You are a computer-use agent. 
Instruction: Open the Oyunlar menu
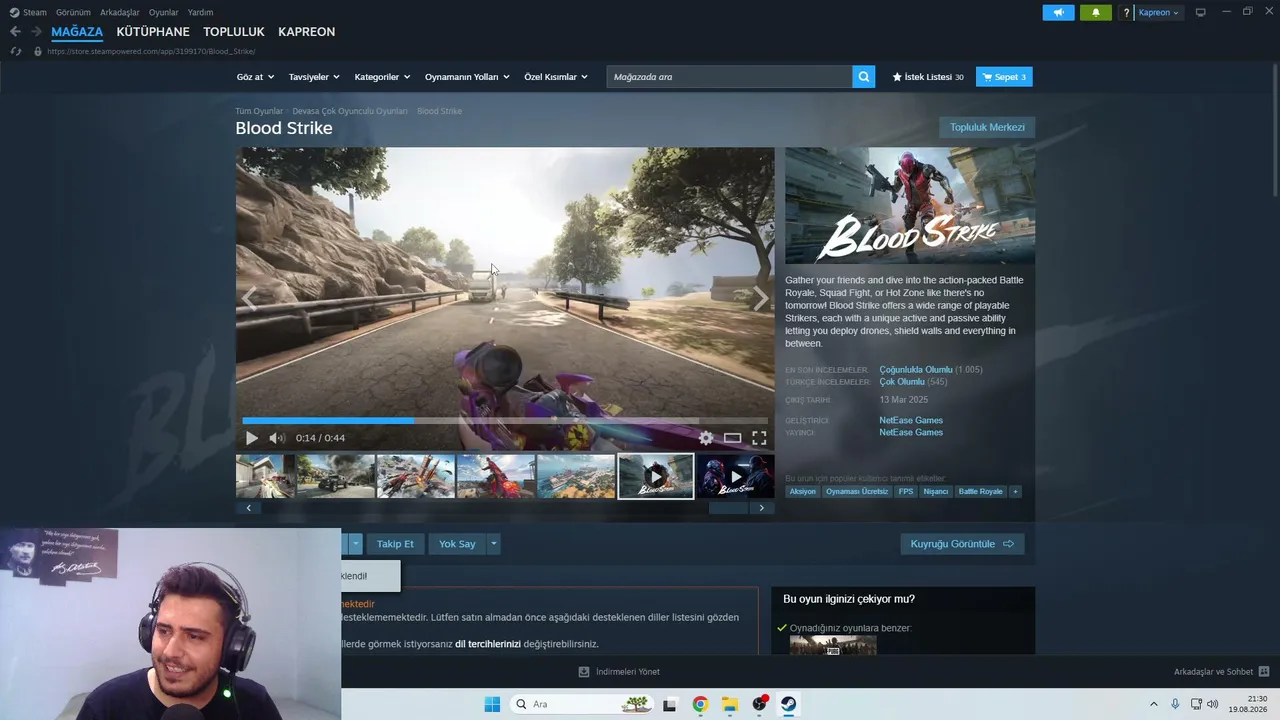[164, 13]
